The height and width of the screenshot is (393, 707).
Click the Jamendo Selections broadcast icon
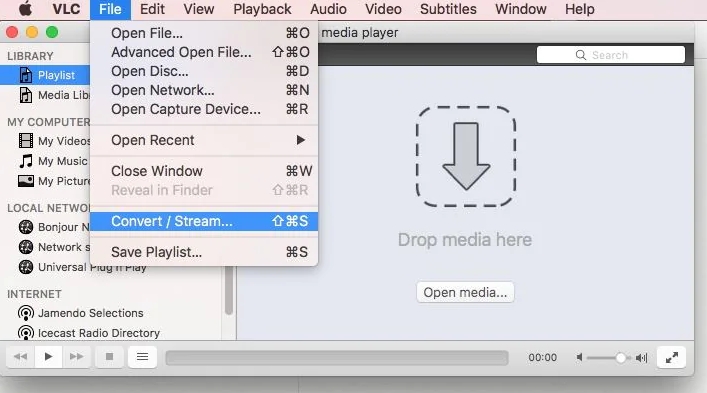(26, 313)
